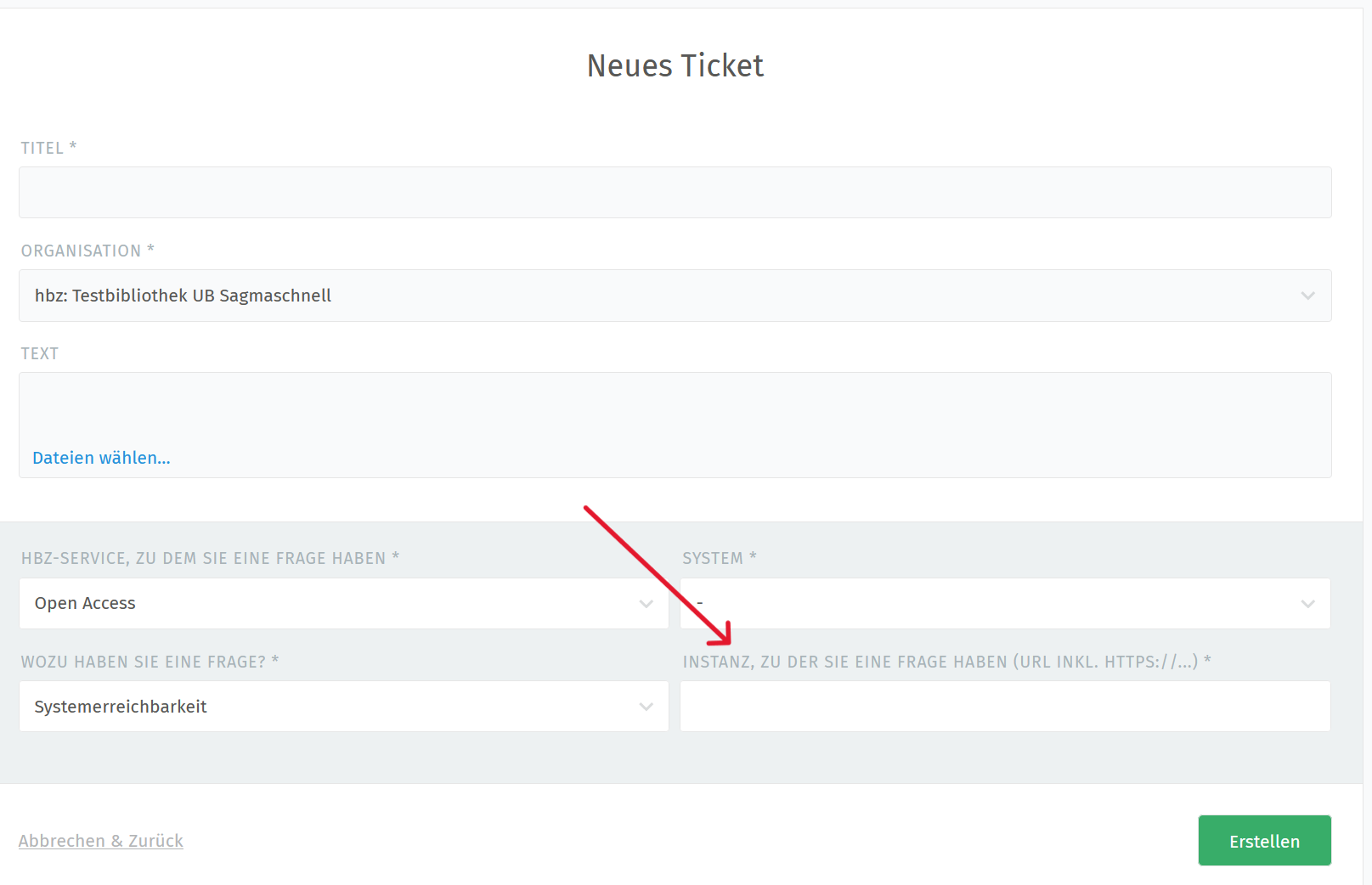
Task: Click the chevron icon beside Open Access
Action: [x=646, y=604]
